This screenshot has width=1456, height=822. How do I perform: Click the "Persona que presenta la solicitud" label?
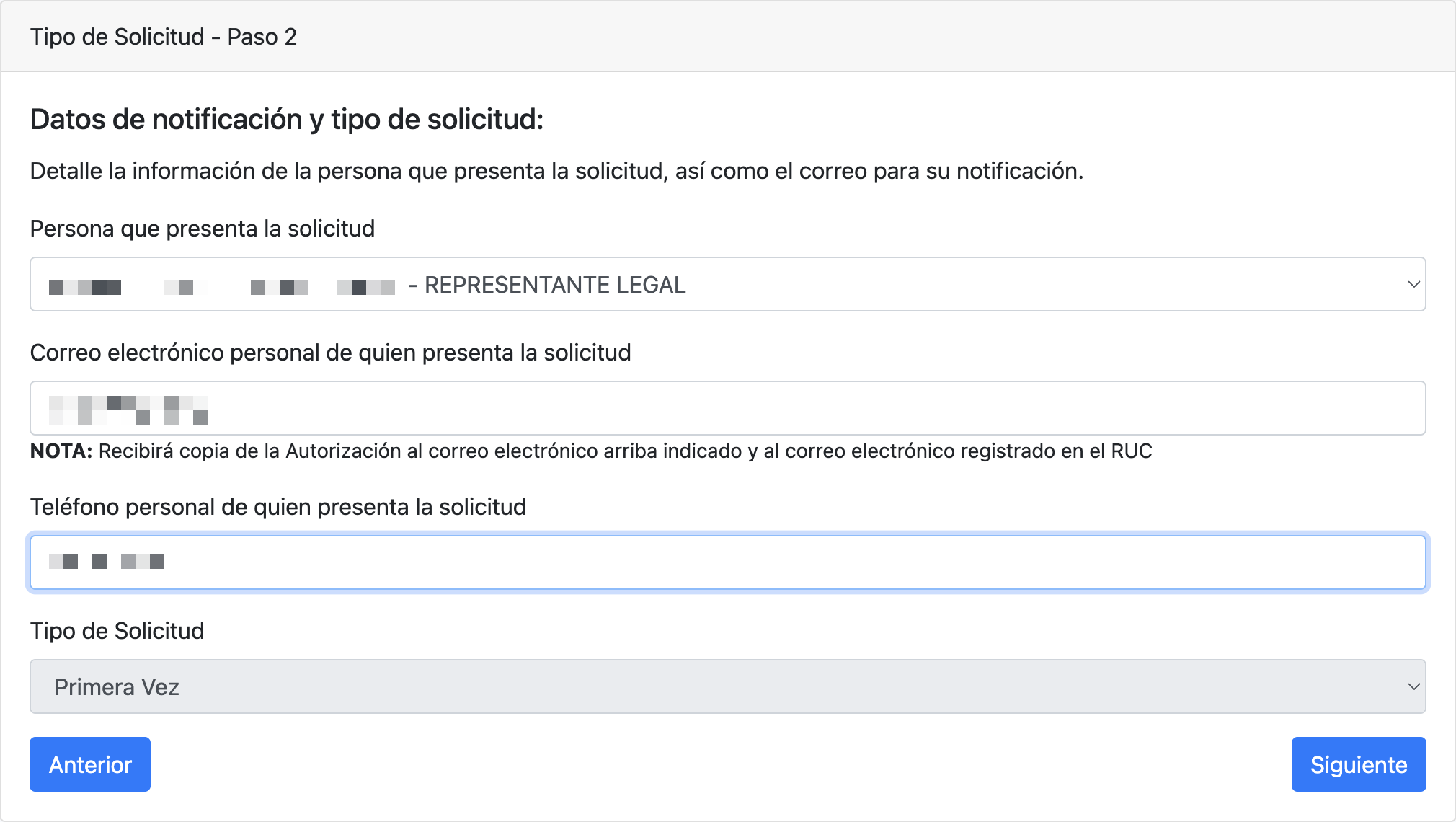(203, 228)
